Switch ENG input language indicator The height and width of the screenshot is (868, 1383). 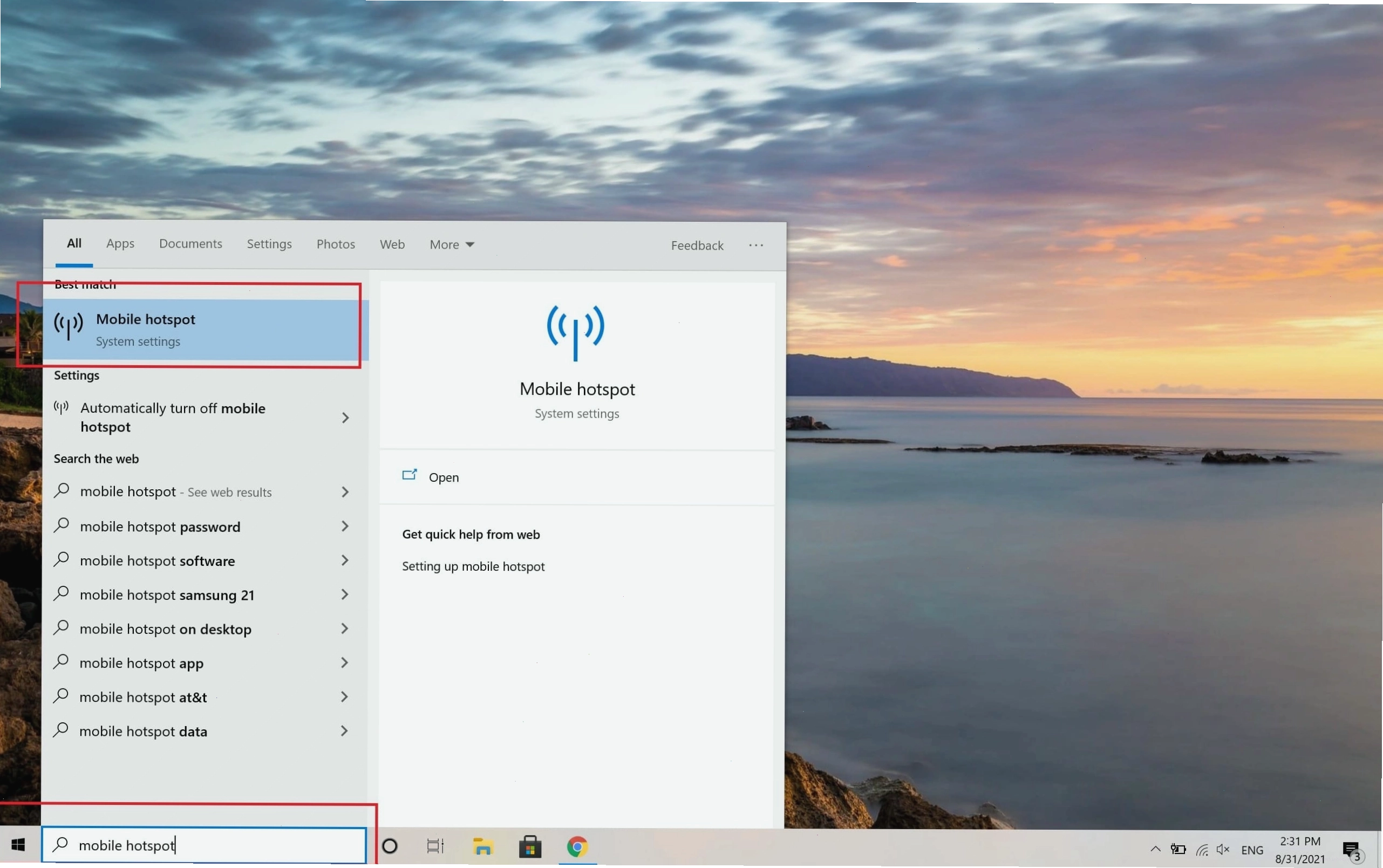tap(1252, 850)
